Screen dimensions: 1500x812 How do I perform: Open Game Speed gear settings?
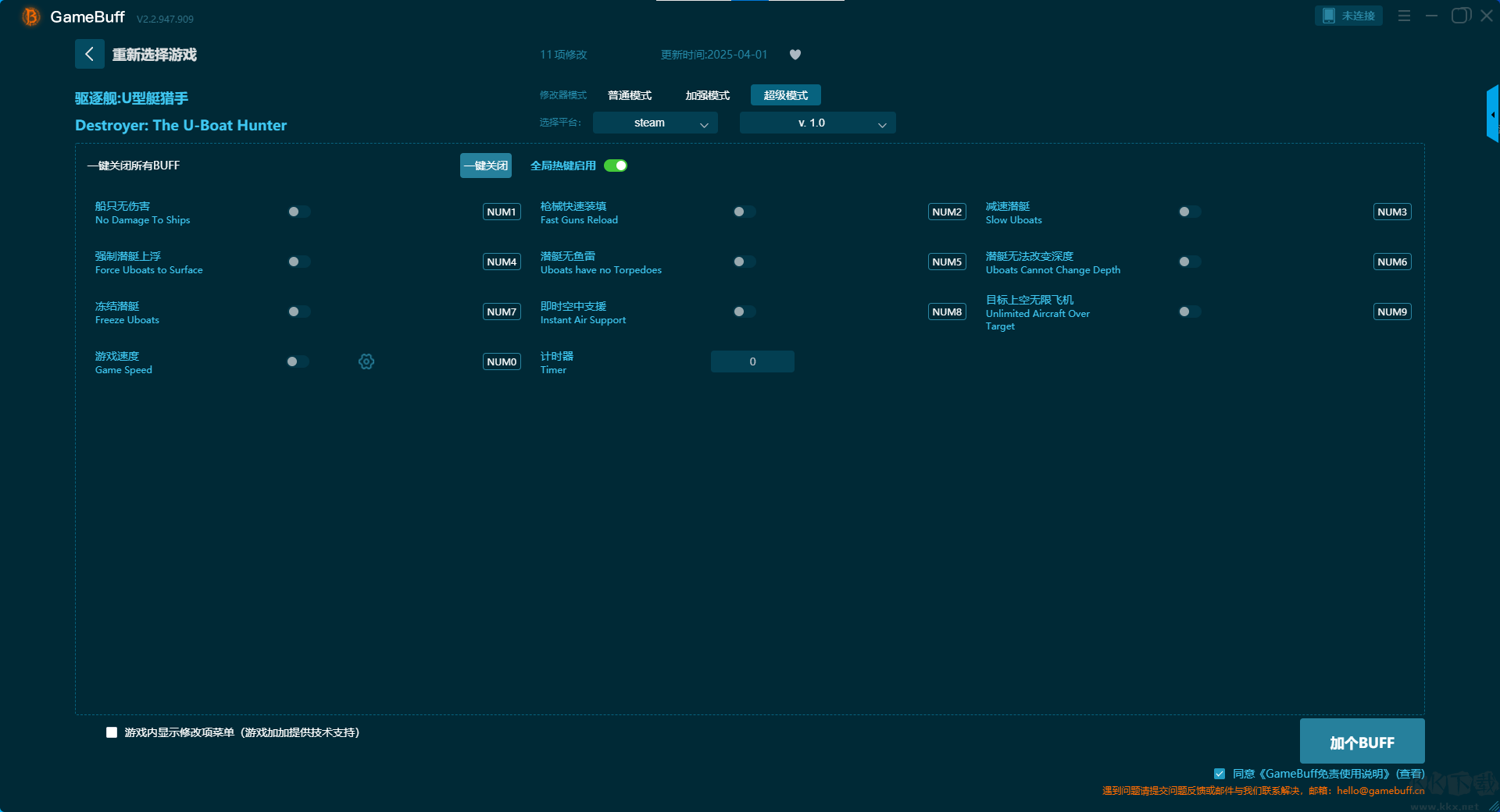point(366,361)
